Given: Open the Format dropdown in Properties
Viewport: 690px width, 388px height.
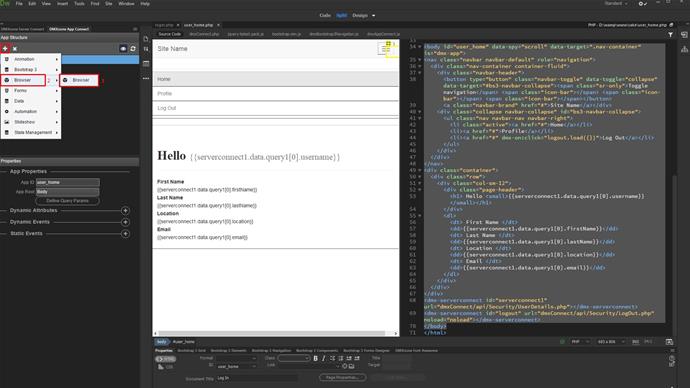Looking at the screenshot, I should click(x=236, y=359).
